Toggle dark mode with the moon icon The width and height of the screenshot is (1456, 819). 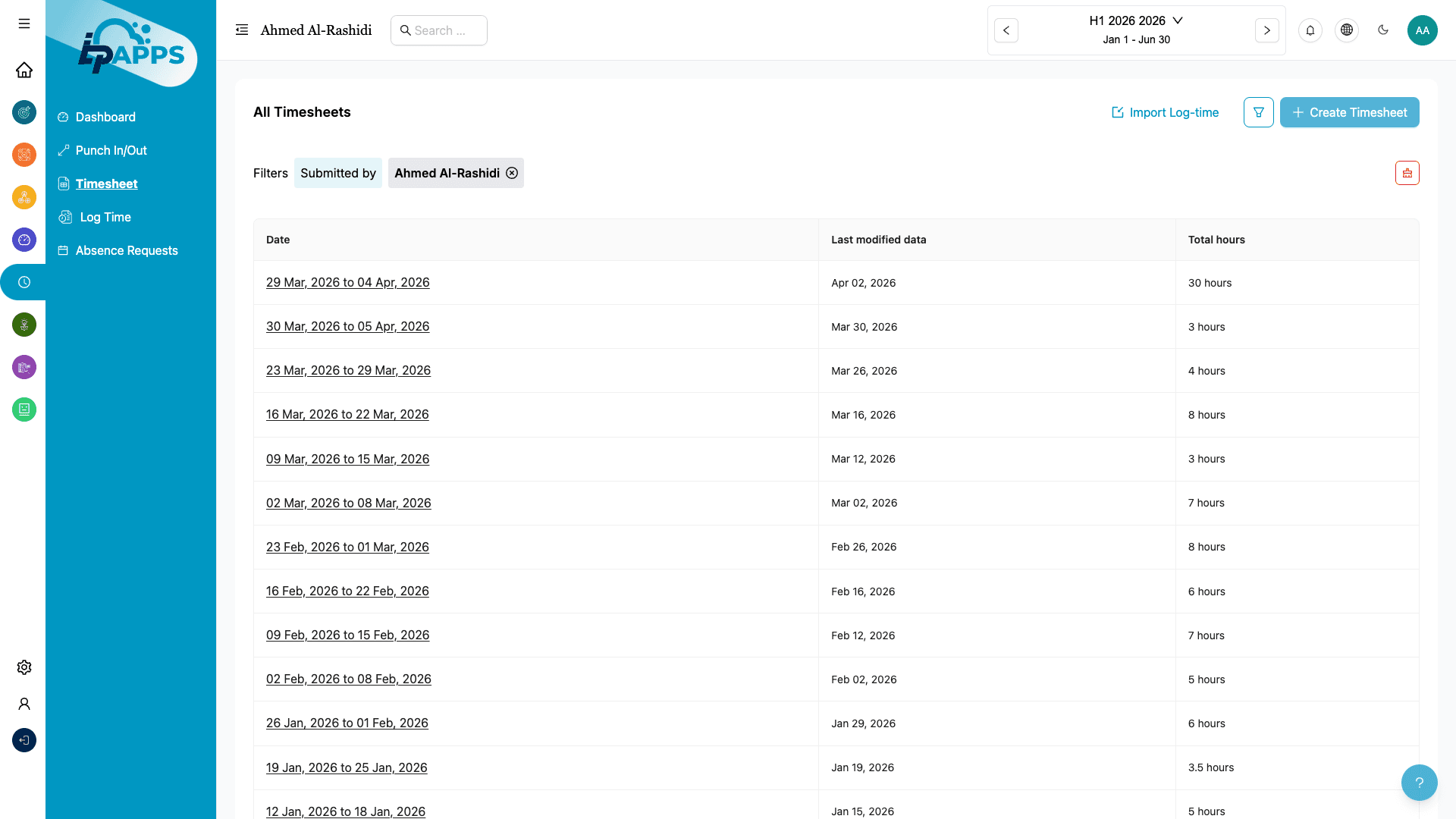[x=1383, y=30]
